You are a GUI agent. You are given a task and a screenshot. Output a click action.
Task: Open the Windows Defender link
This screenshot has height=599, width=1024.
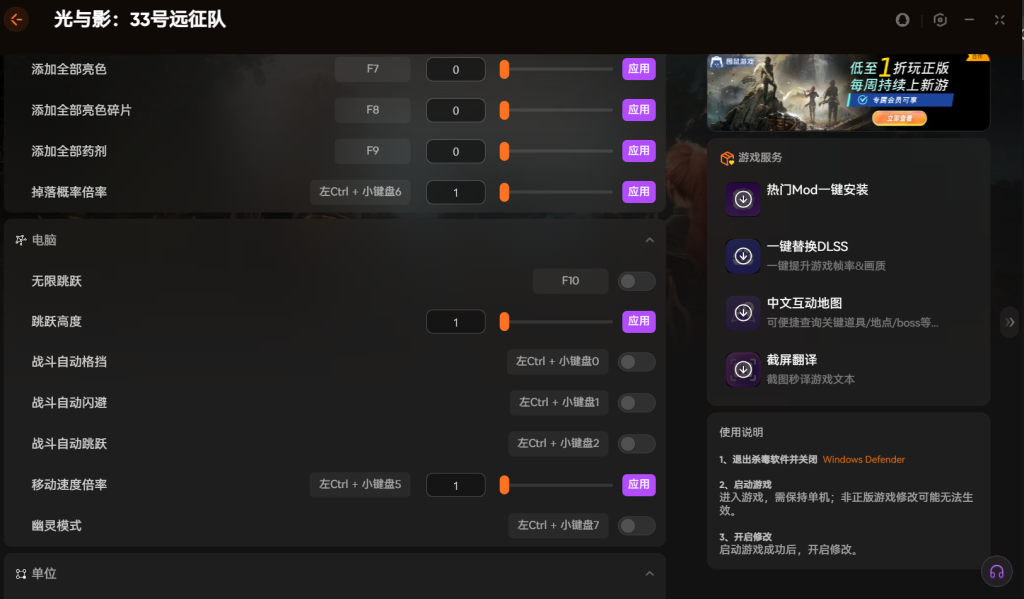click(863, 460)
